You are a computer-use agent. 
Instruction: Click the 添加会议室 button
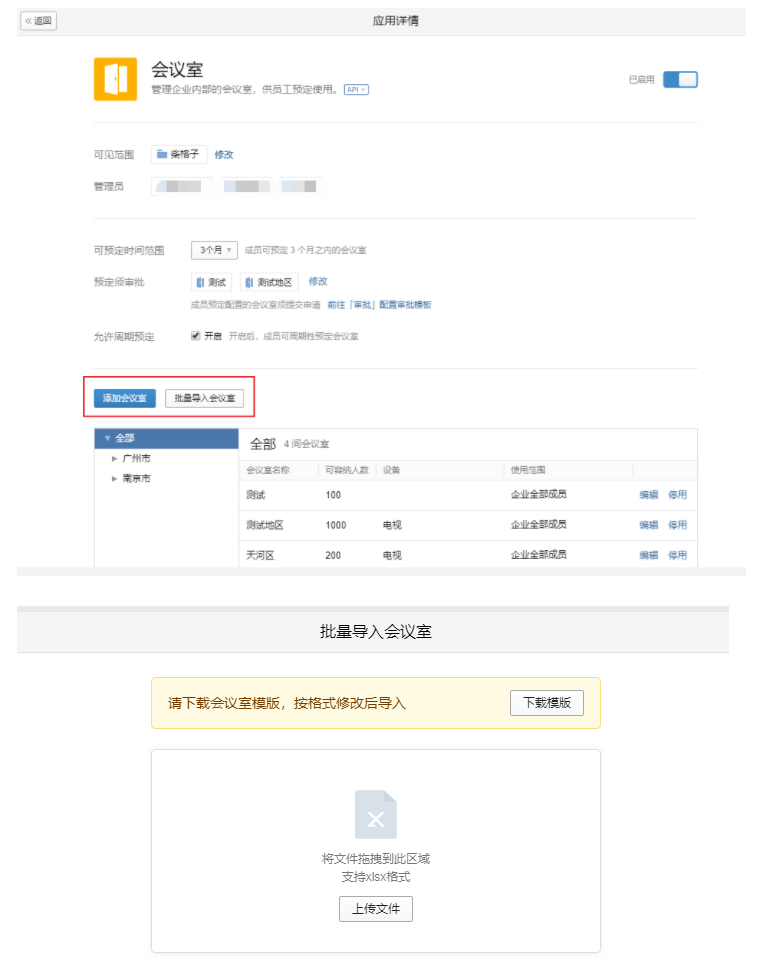[125, 398]
